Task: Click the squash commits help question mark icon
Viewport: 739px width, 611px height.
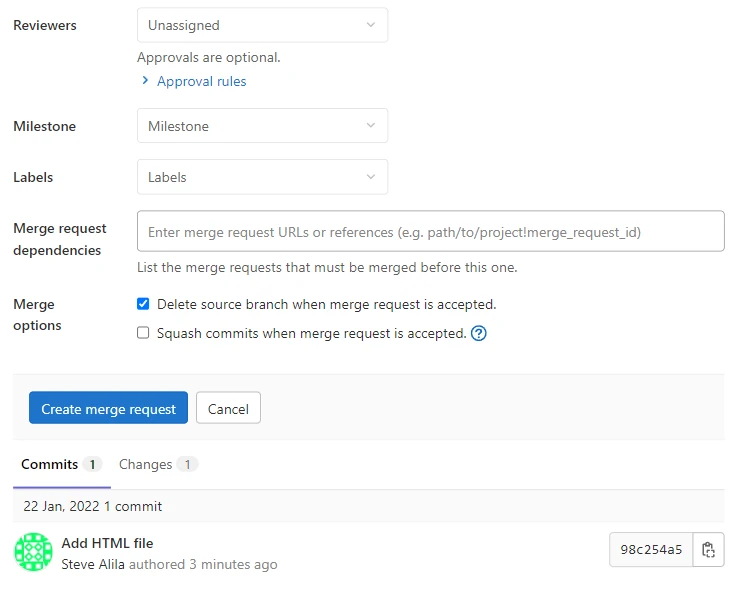Action: click(x=479, y=334)
